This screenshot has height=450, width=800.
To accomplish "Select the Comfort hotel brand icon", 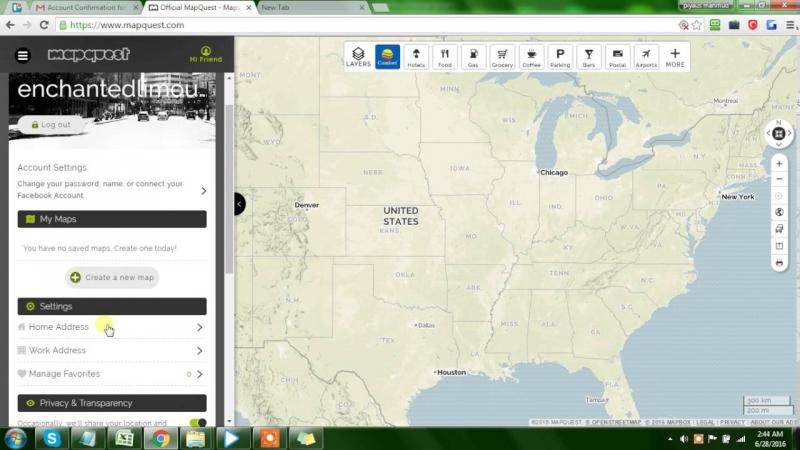I will [x=387, y=57].
